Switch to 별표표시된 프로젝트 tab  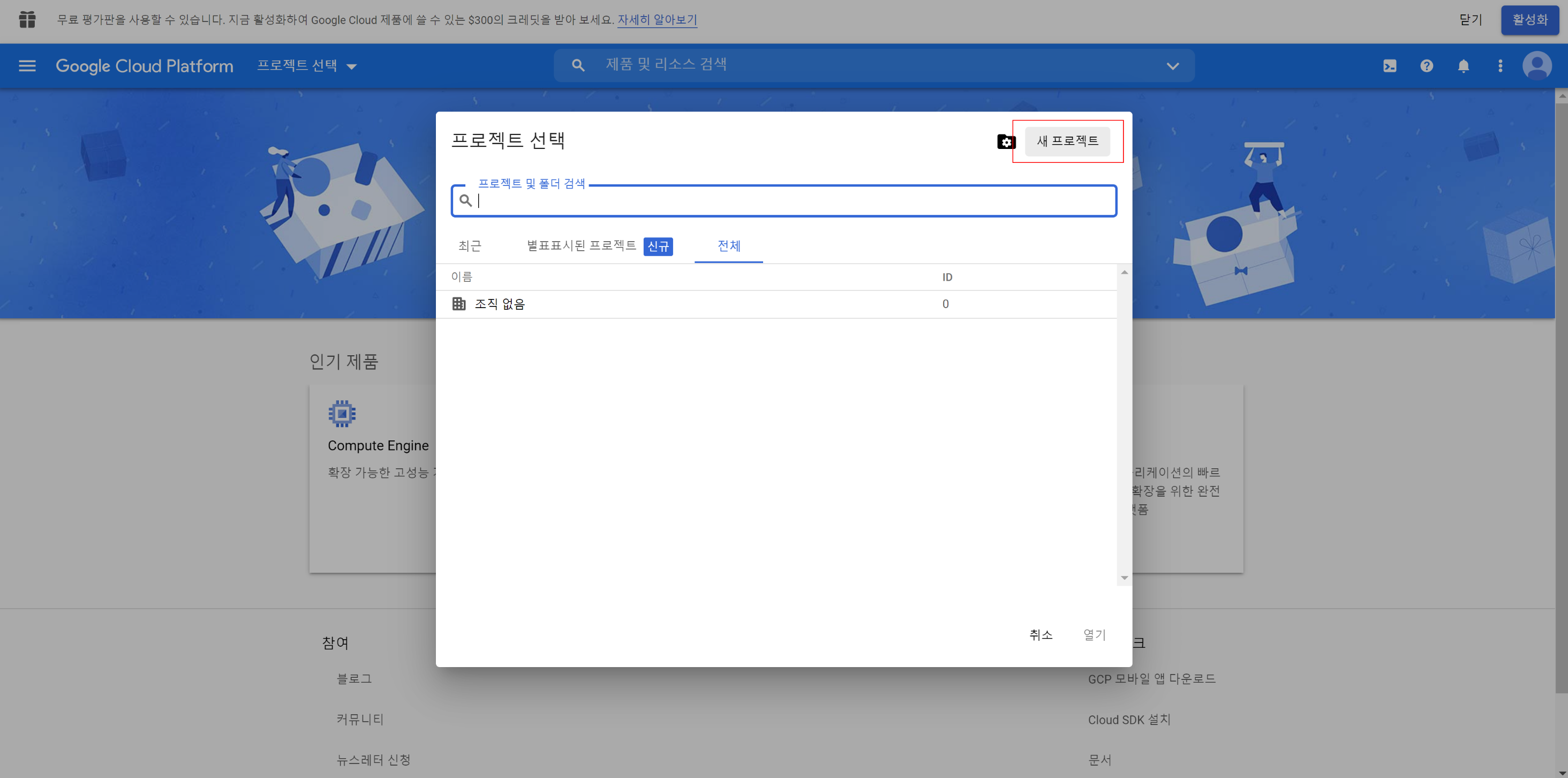coord(581,245)
